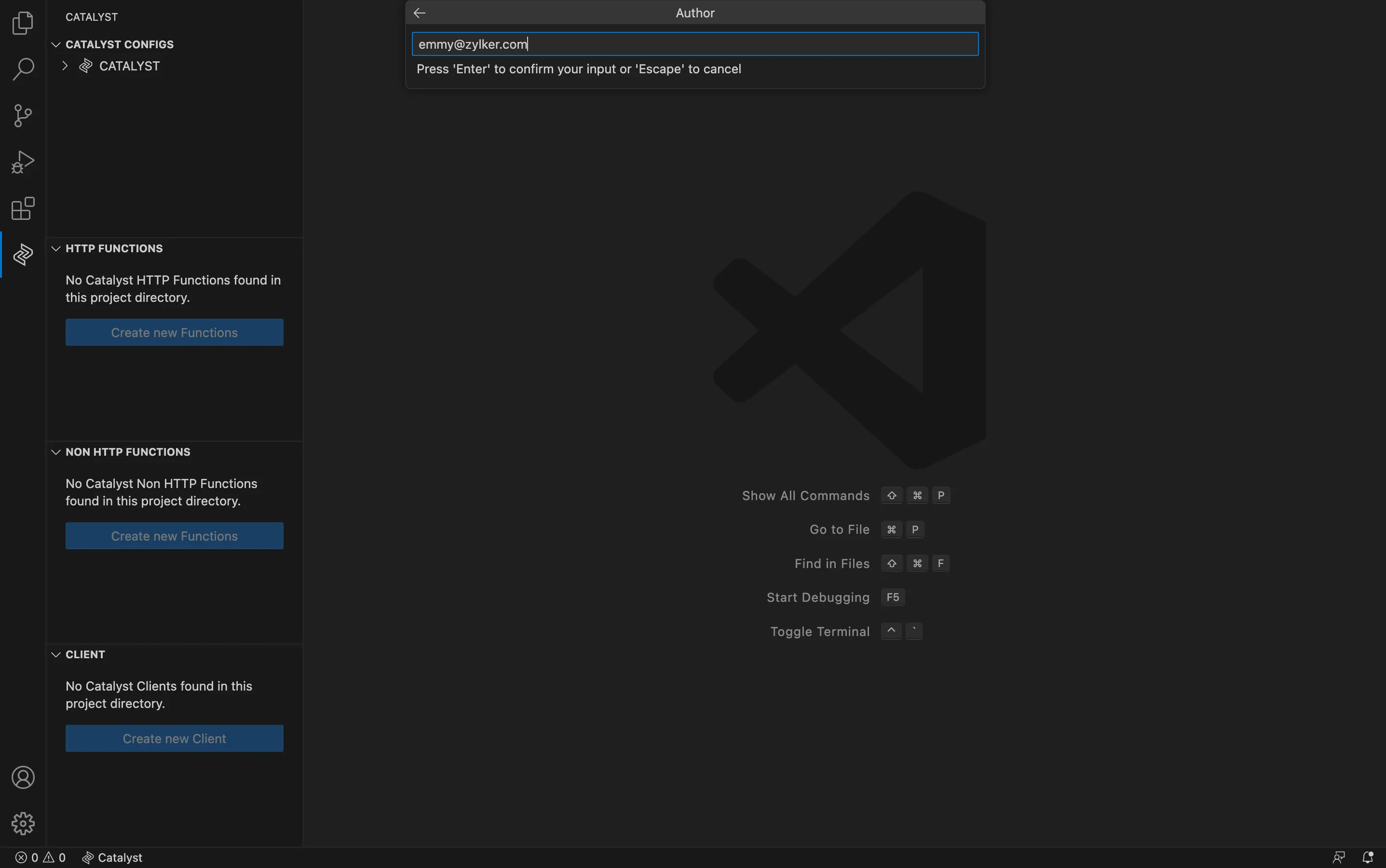Click the Author dialog title

pyautogui.click(x=695, y=13)
